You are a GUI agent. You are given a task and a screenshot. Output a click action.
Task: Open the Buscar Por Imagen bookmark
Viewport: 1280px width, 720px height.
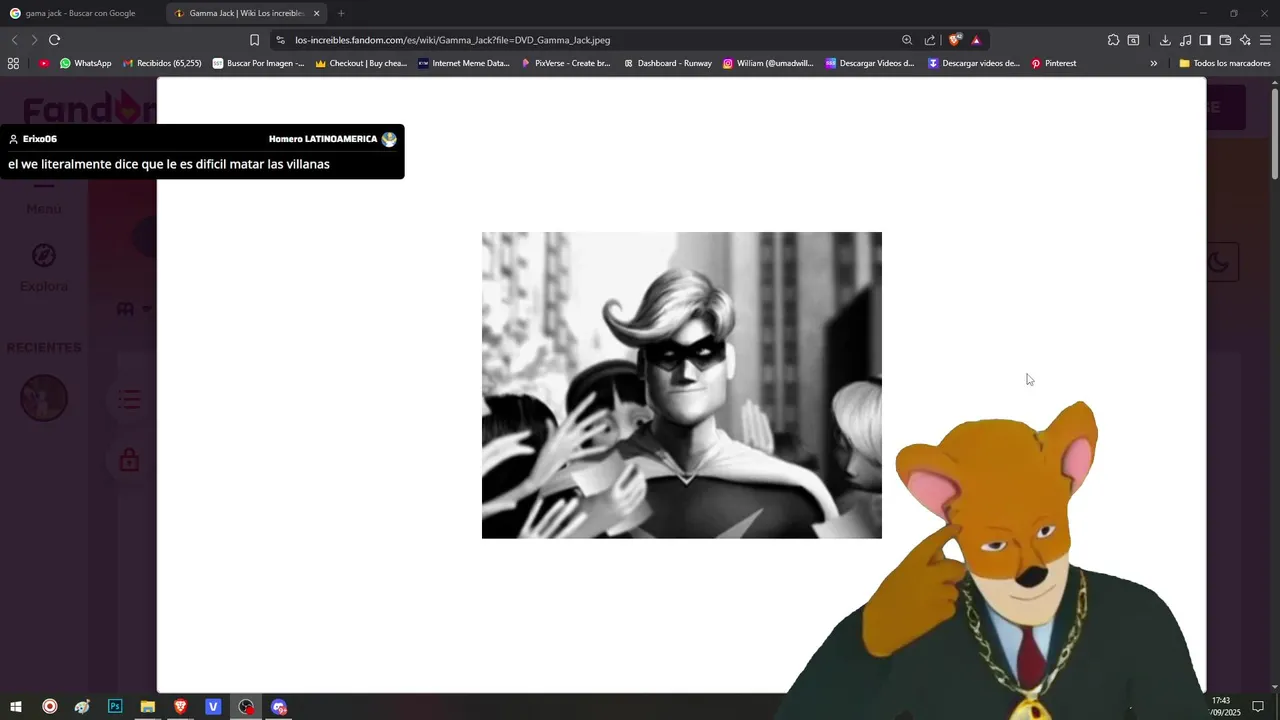point(259,63)
